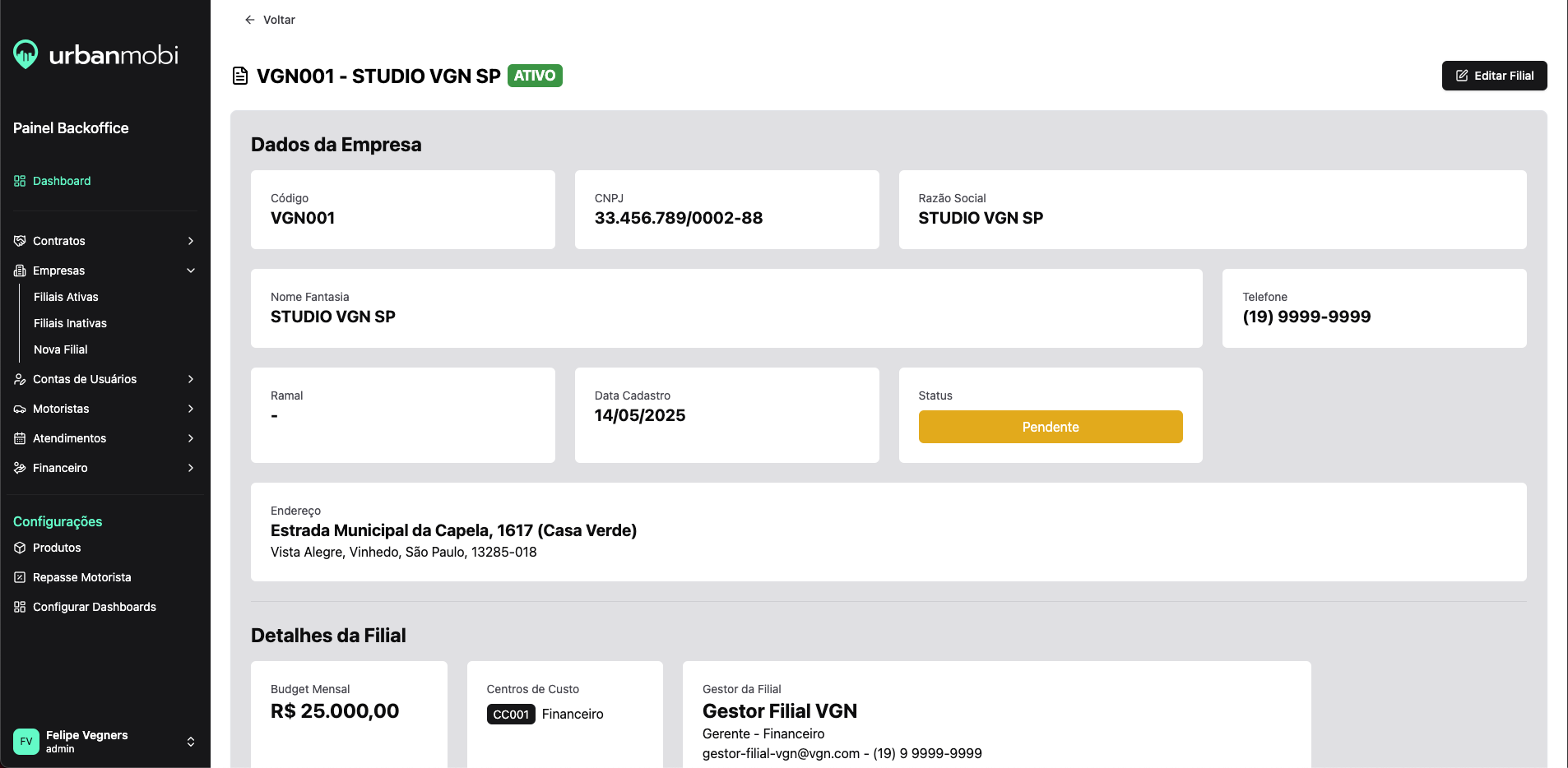Click the Atendimentos calendar icon

pyautogui.click(x=20, y=438)
